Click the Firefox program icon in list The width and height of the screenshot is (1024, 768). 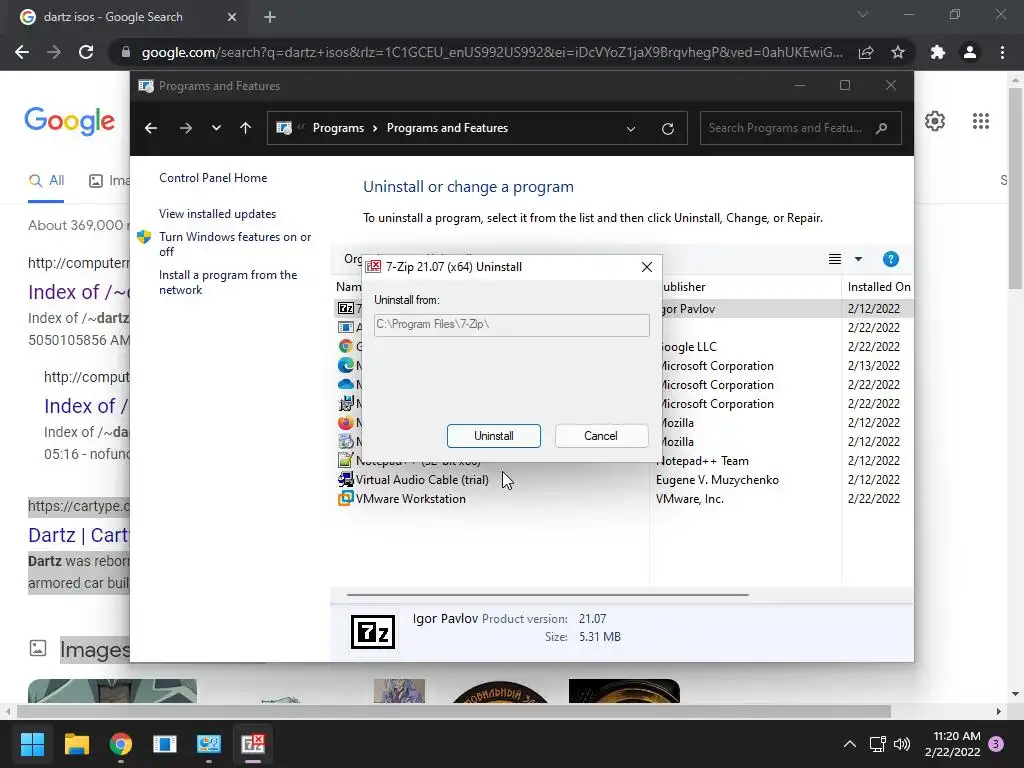[345, 423]
